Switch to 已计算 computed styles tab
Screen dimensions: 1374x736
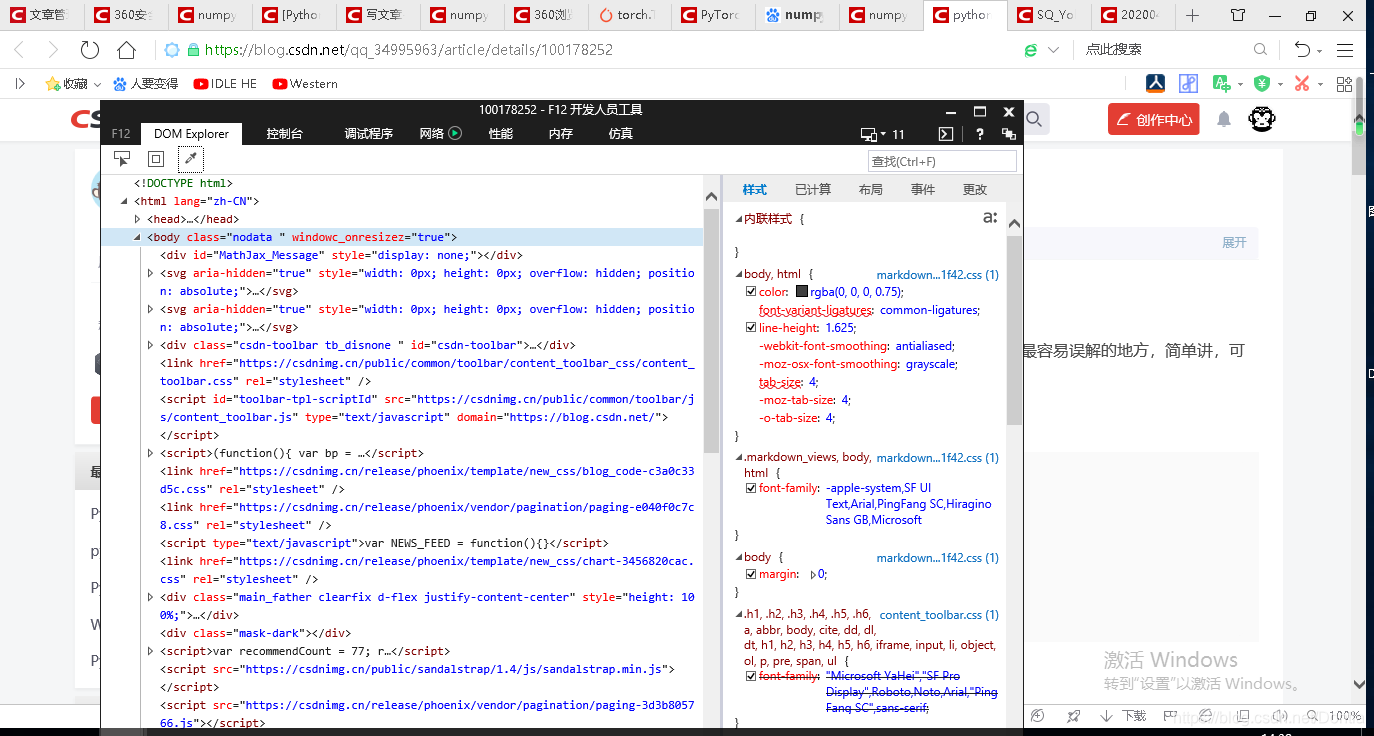point(813,189)
